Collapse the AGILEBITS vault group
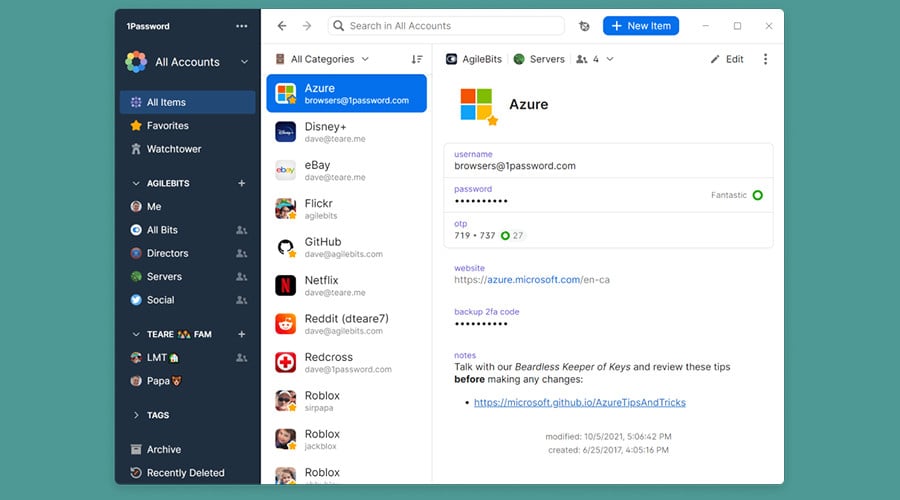 tap(137, 184)
